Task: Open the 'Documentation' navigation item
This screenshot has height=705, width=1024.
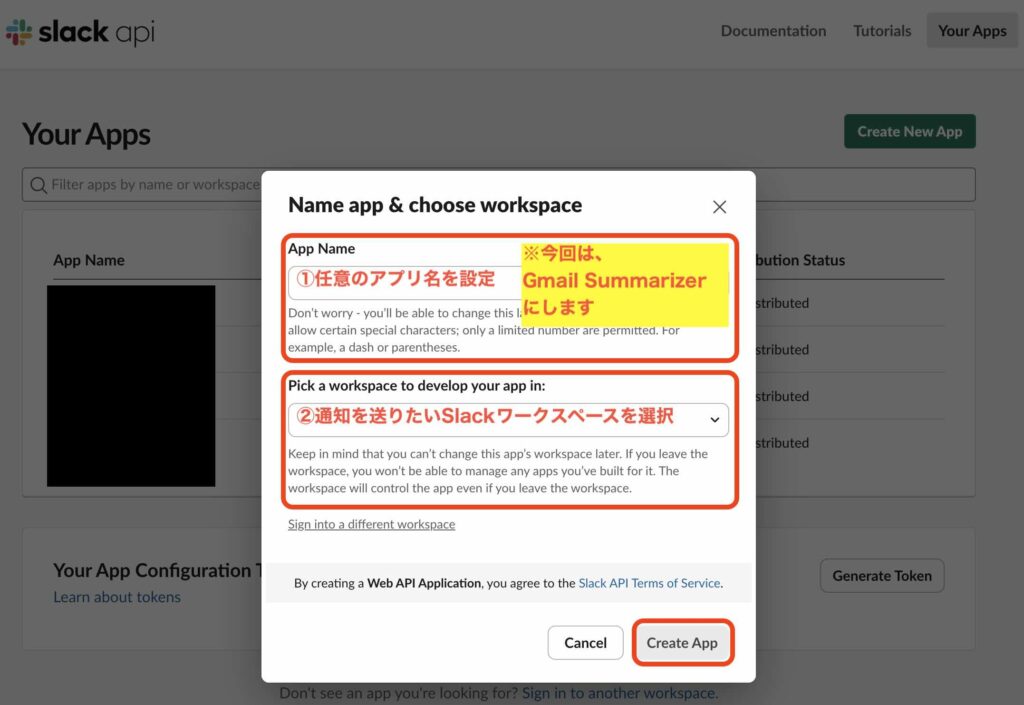Action: pos(773,31)
